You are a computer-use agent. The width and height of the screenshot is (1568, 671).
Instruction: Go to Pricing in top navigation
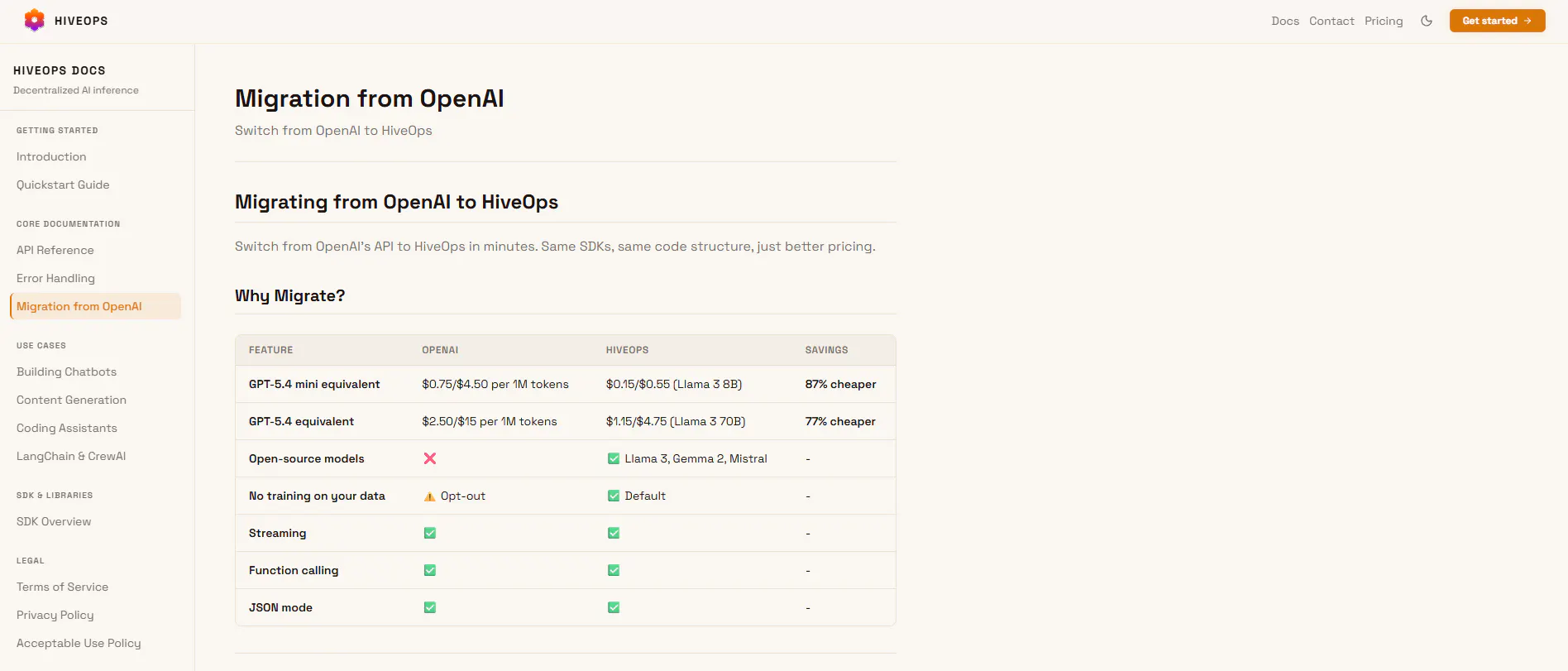(1384, 21)
